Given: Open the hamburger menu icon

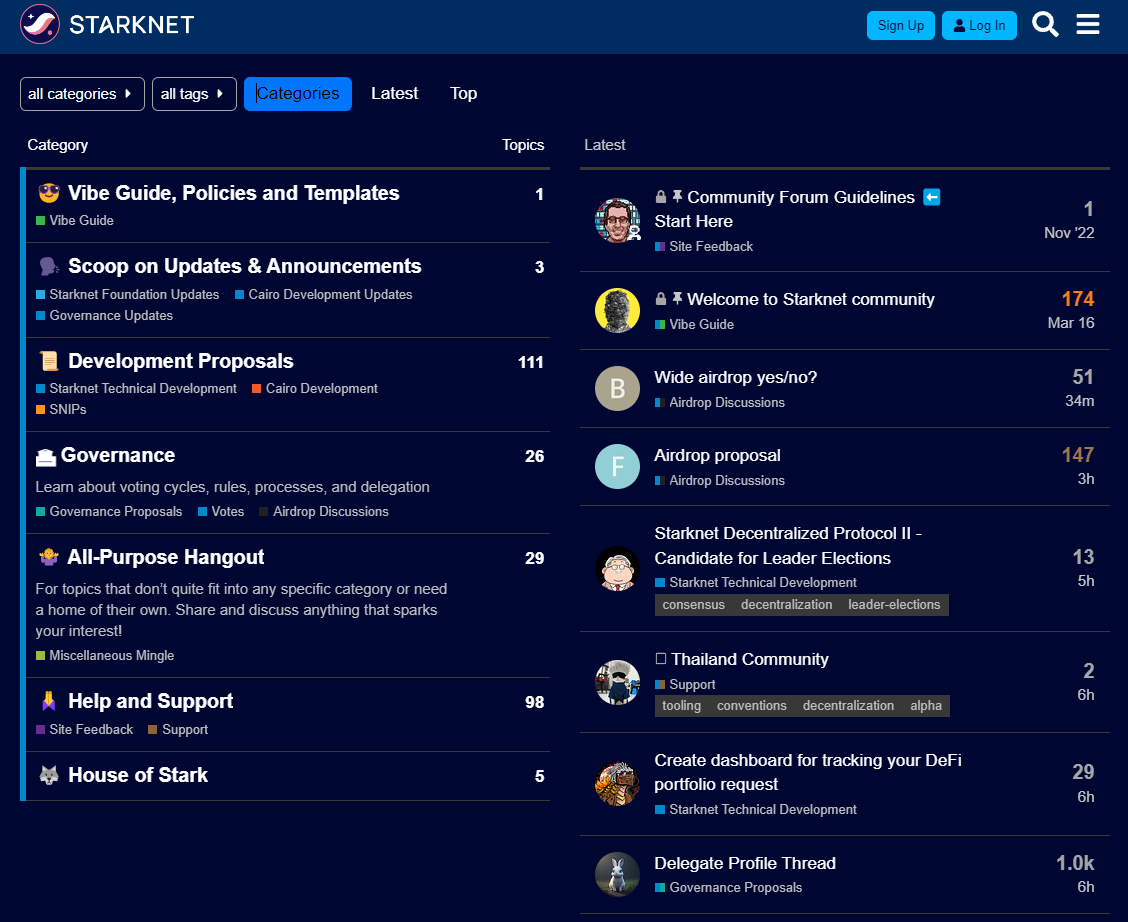Looking at the screenshot, I should point(1088,24).
